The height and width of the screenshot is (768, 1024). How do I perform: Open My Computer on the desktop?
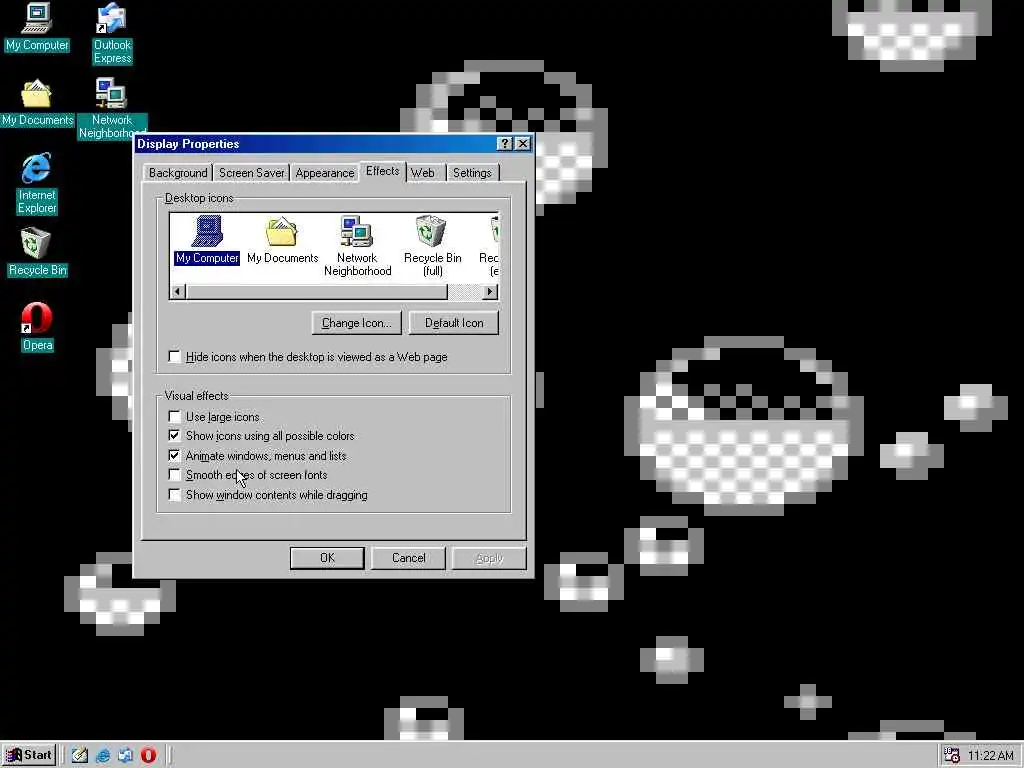(x=37, y=27)
